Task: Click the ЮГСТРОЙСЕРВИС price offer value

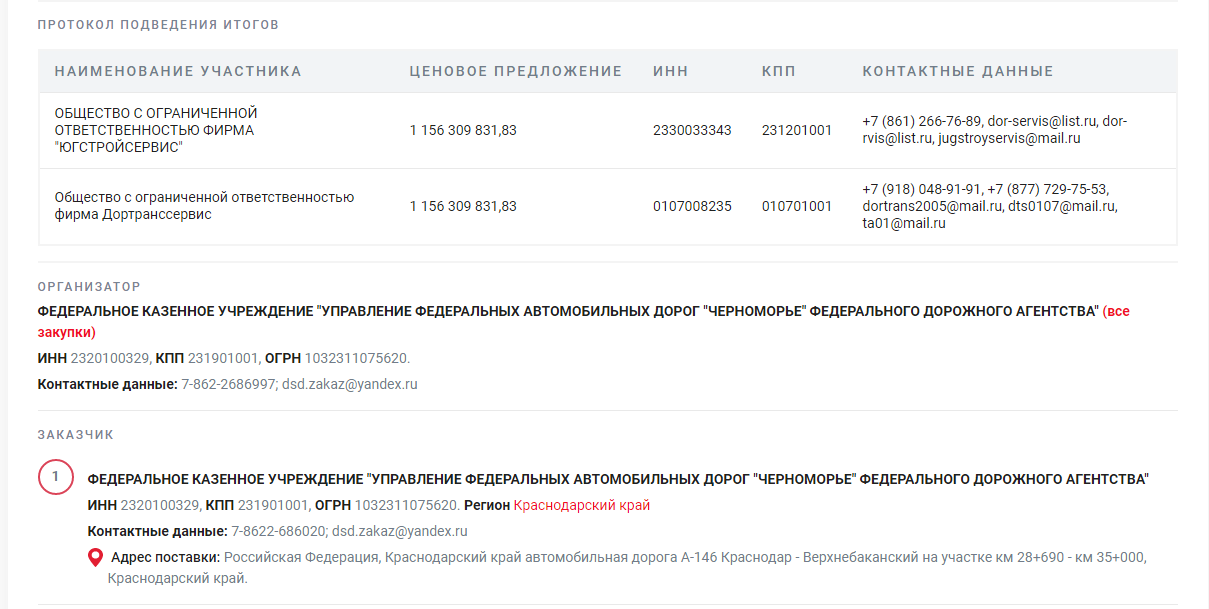Action: 463,130
